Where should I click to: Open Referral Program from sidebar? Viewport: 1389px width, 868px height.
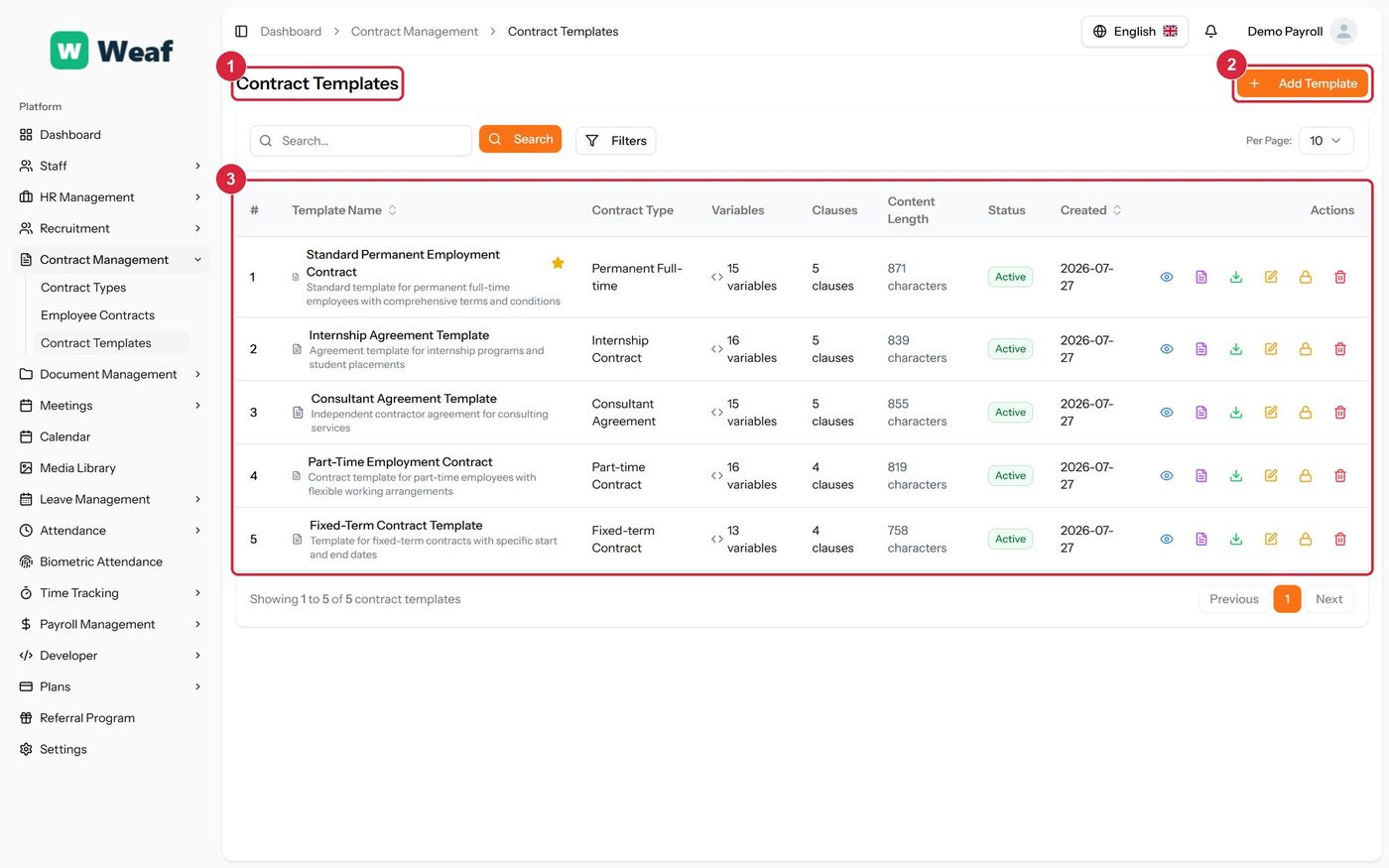[111, 718]
